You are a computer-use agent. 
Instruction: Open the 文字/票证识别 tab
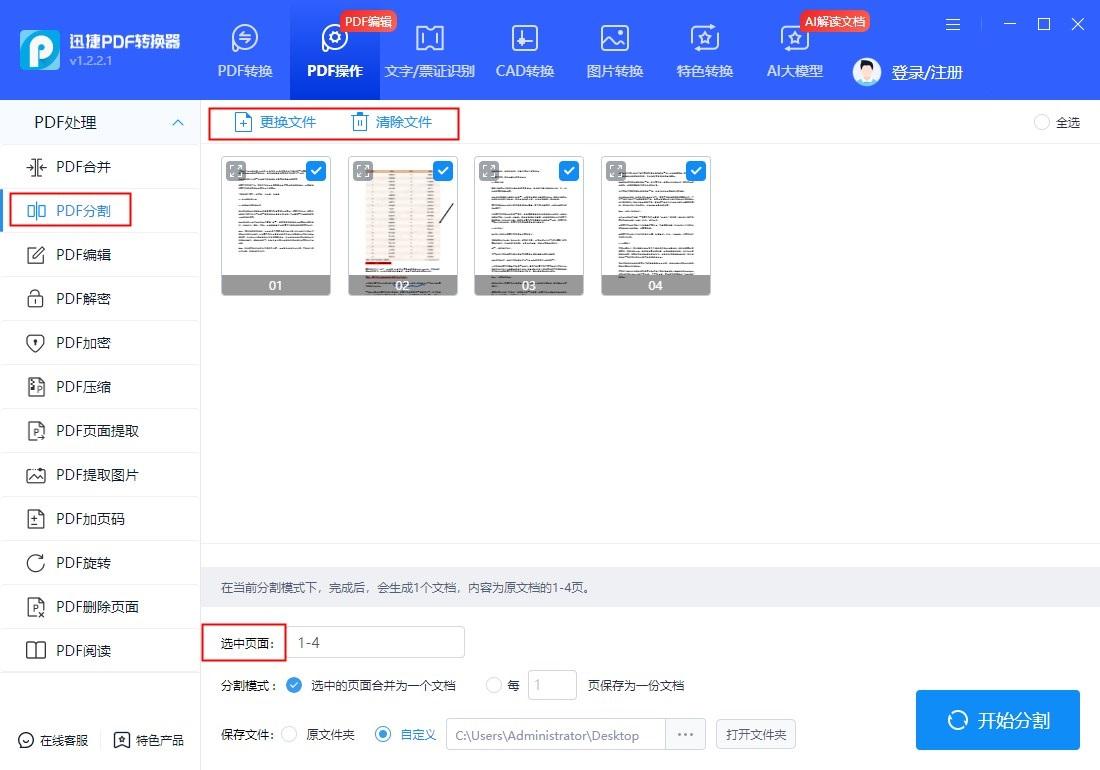pyautogui.click(x=429, y=50)
